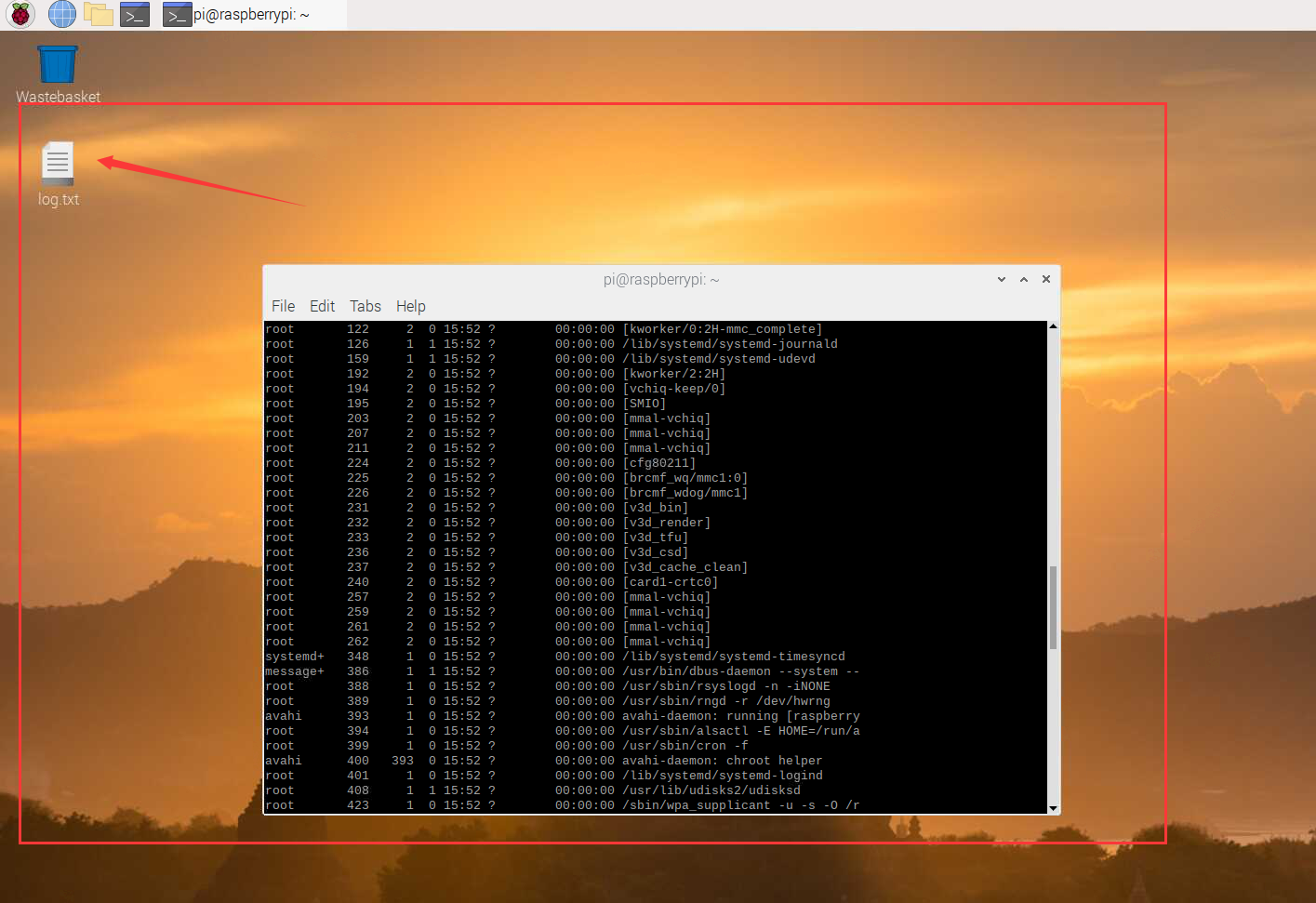Screen dimensions: 1316x903
Task: Open the File Manager folder icon
Action: coord(99,14)
